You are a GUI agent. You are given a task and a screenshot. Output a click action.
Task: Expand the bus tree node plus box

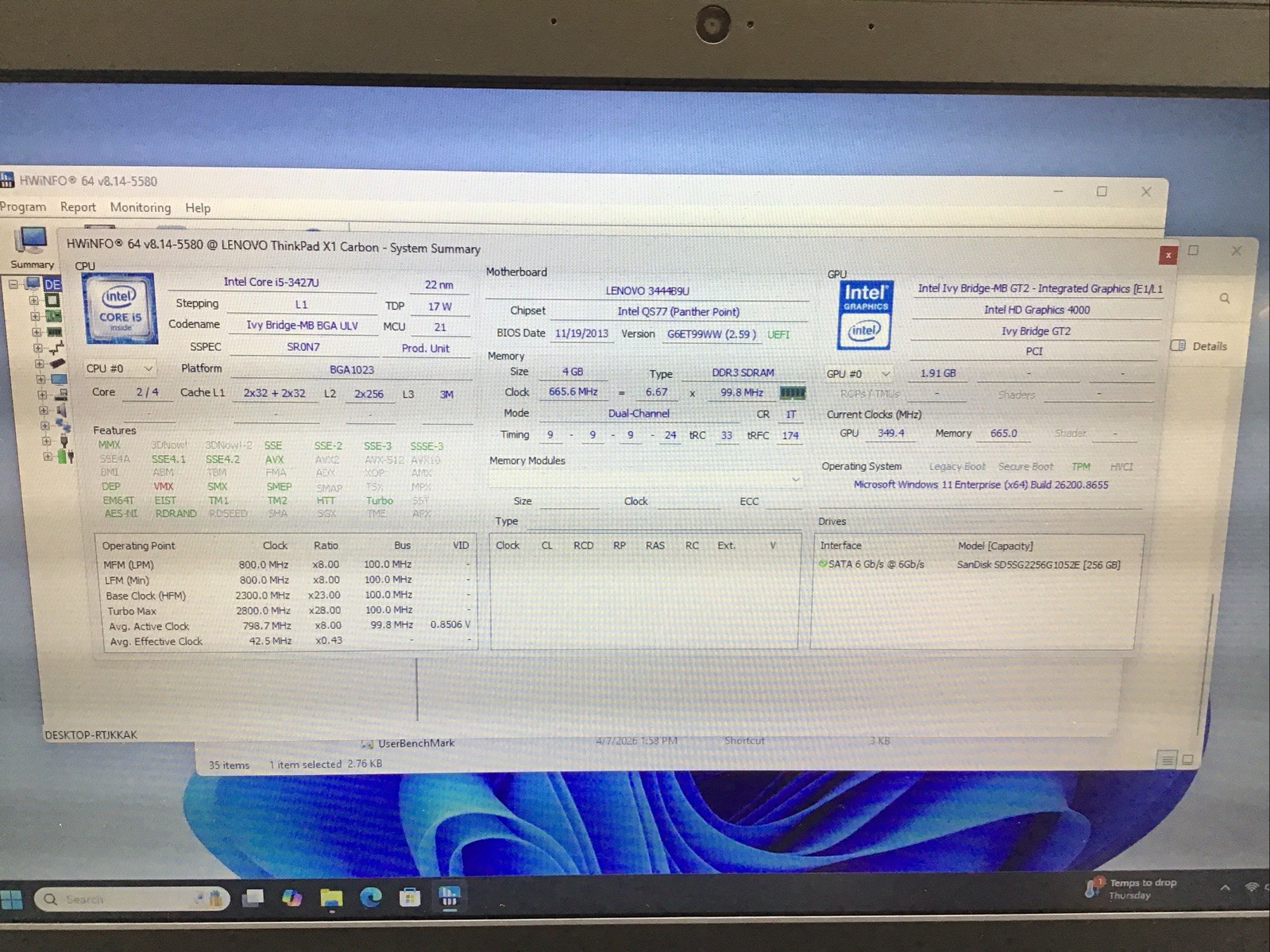tap(38, 348)
